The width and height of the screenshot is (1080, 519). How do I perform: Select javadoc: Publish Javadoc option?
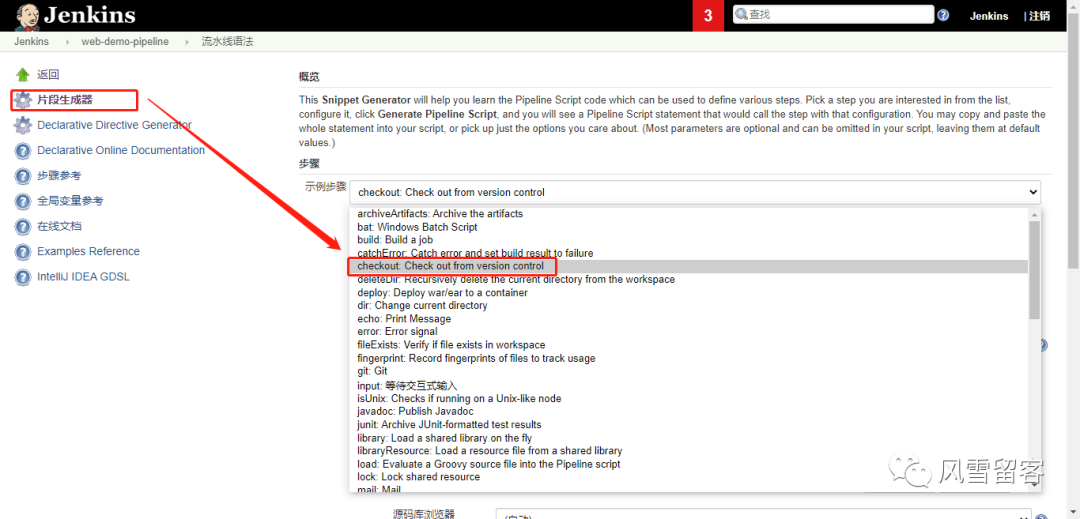(689, 412)
